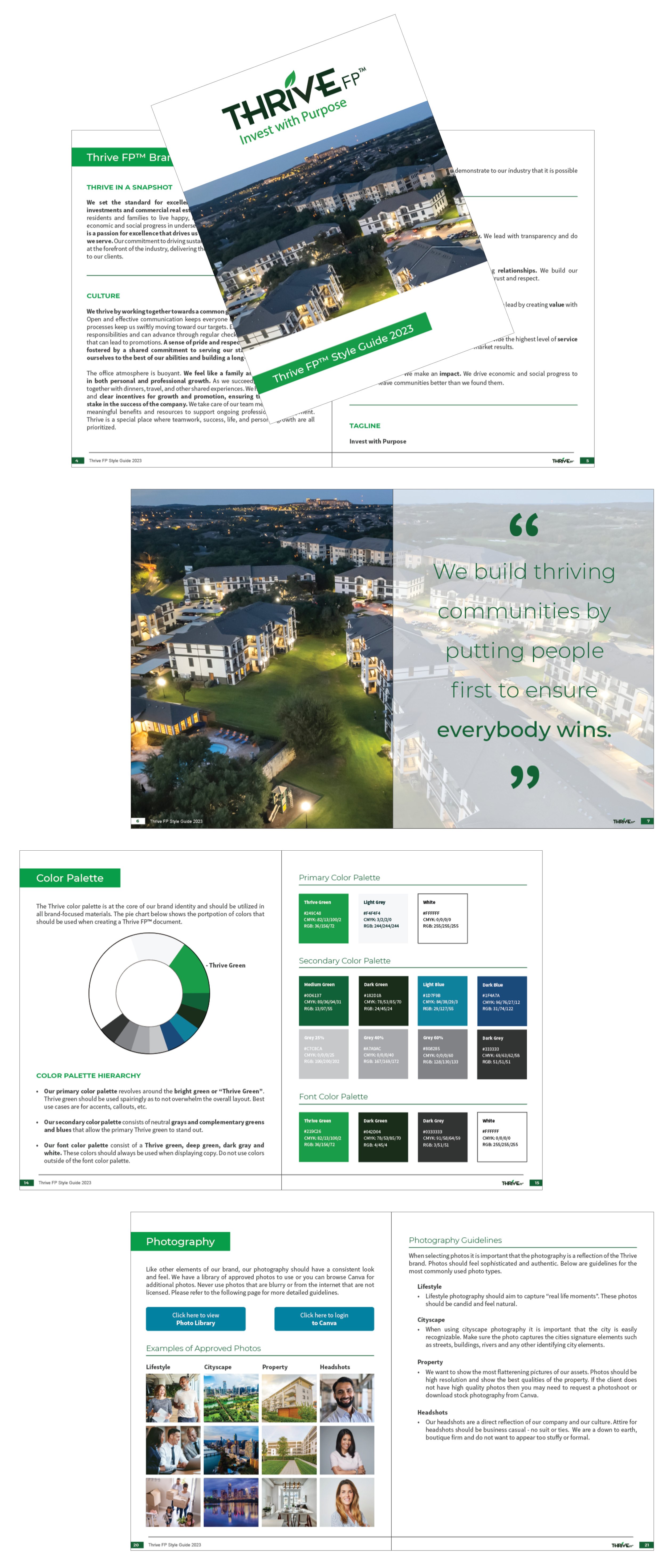Click the 'Headshots' column label above photos
This screenshot has height=1568, width=666.
pos(335,1366)
